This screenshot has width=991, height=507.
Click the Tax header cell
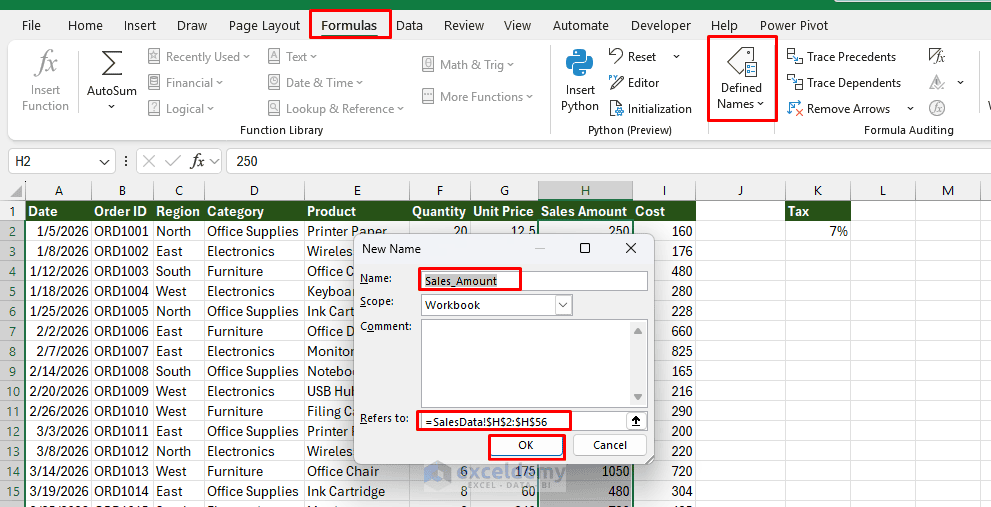pyautogui.click(x=818, y=211)
